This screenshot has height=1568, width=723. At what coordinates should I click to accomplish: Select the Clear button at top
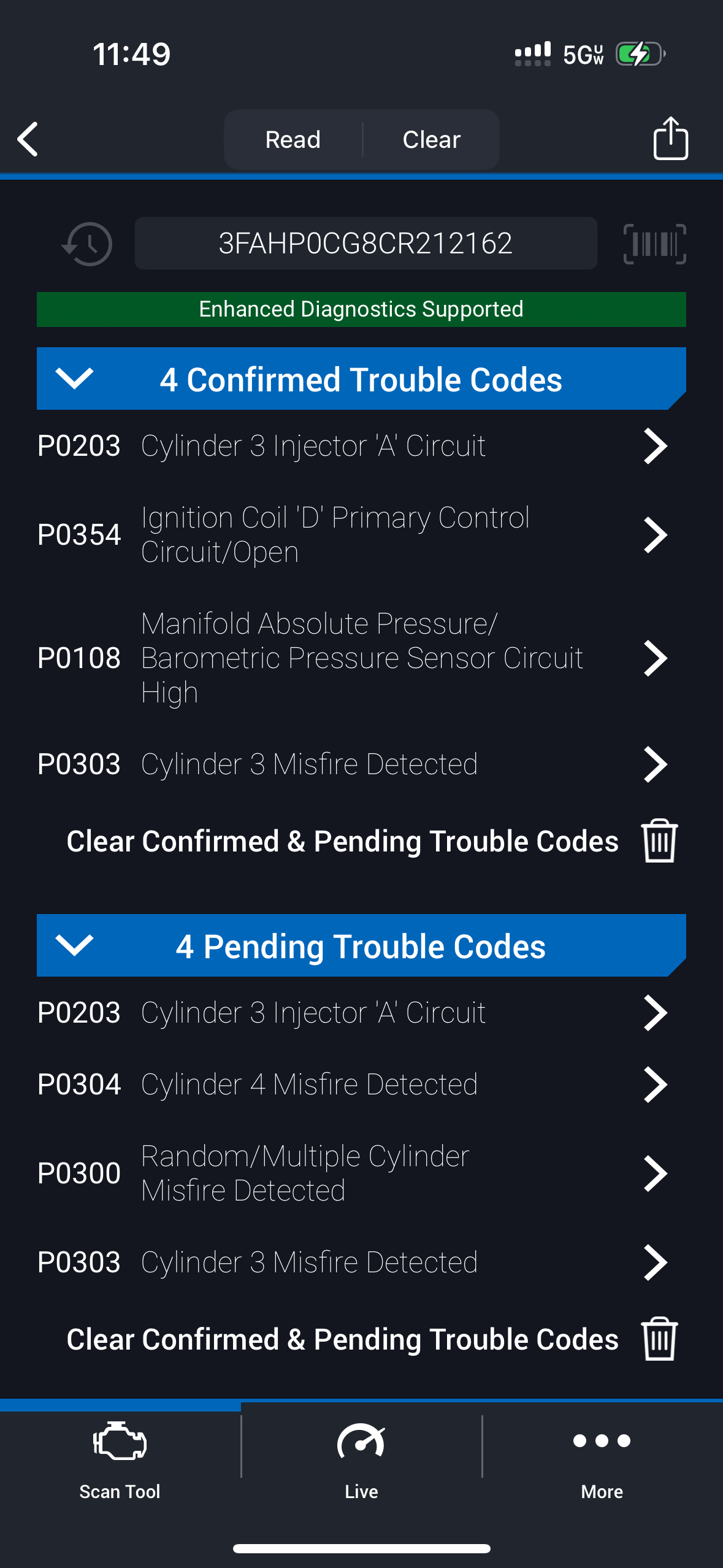pos(431,140)
